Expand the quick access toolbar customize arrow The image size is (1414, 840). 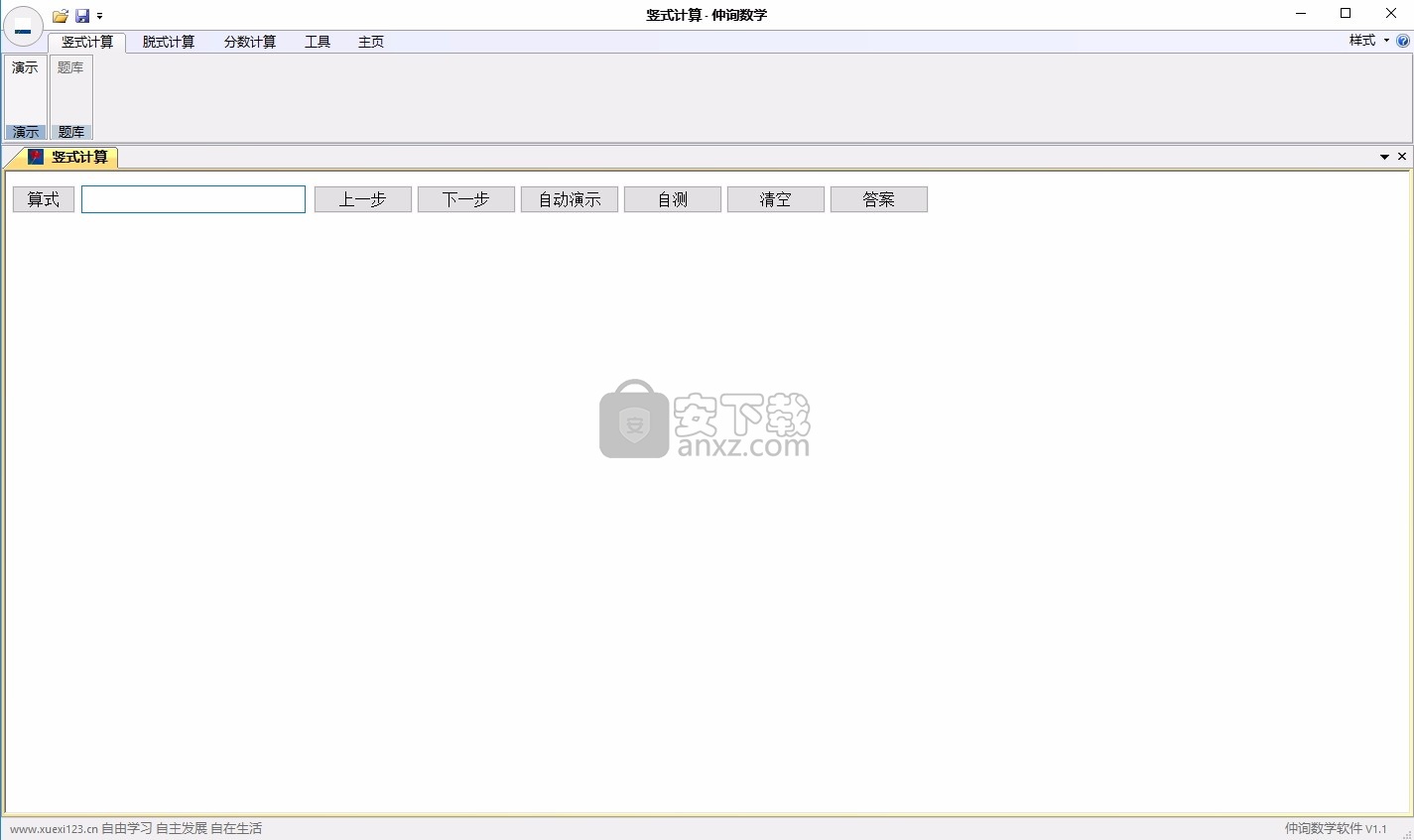(99, 16)
